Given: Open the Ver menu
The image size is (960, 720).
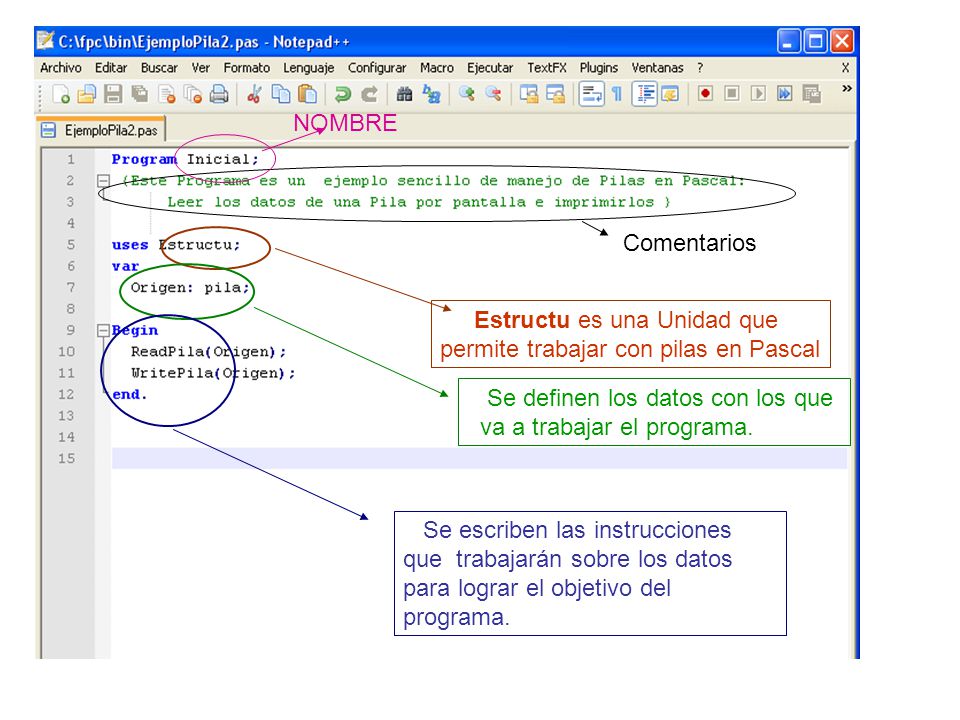Looking at the screenshot, I should [200, 68].
